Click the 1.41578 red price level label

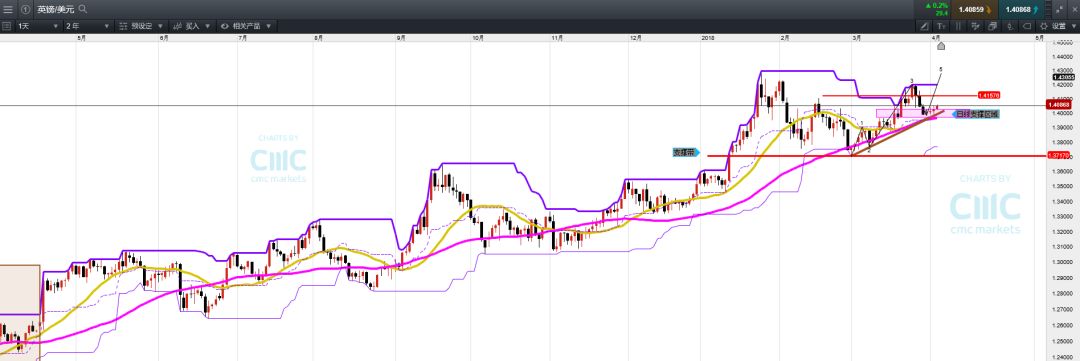989,95
